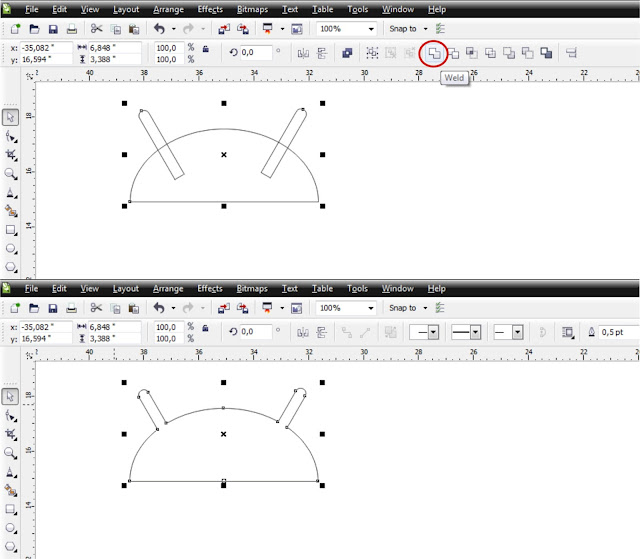Select Polygon tool in lower toolbox
This screenshot has width=640, height=559.
[11, 546]
